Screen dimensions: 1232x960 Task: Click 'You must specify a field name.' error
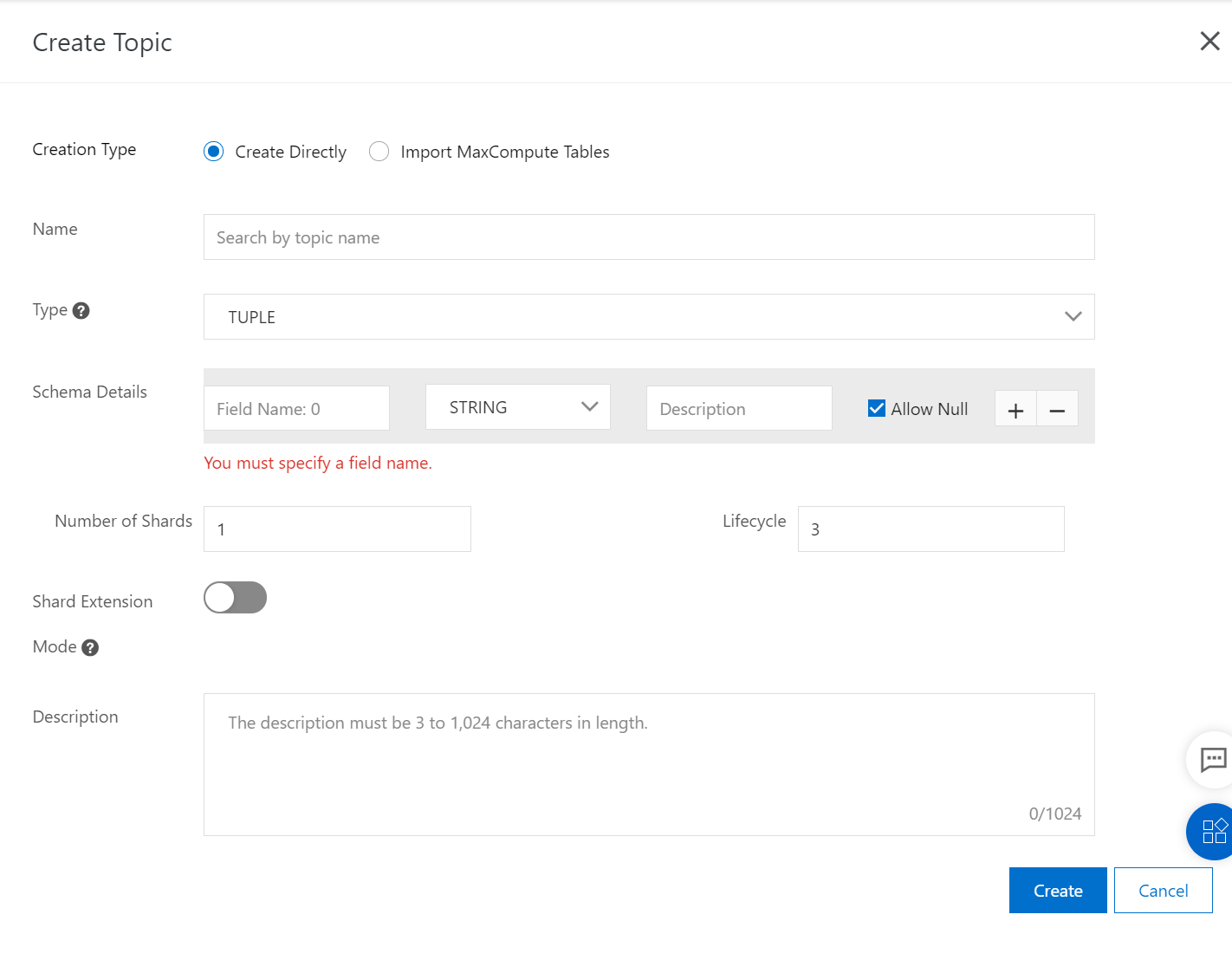coord(318,463)
